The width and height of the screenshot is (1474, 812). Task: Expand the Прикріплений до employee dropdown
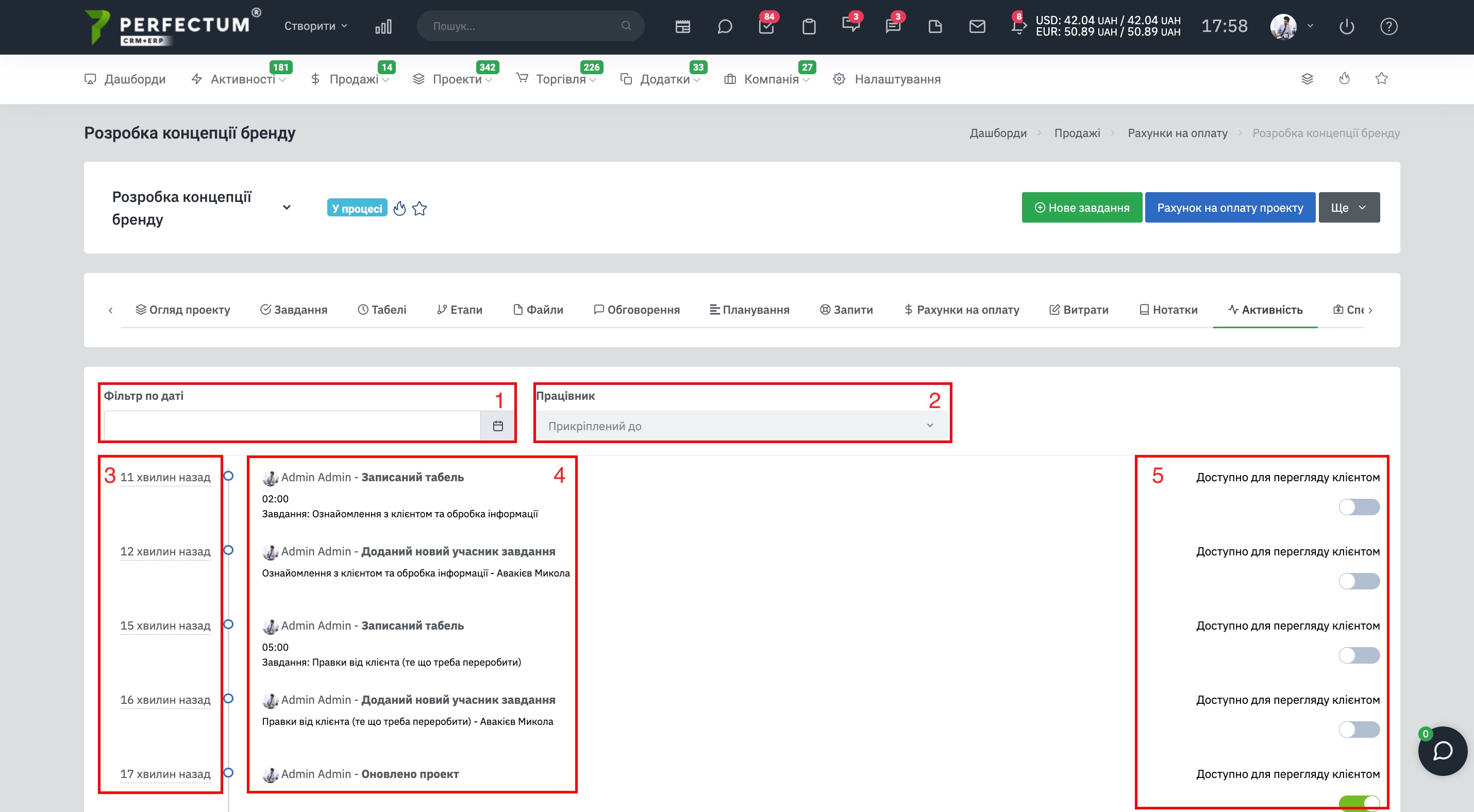click(741, 426)
